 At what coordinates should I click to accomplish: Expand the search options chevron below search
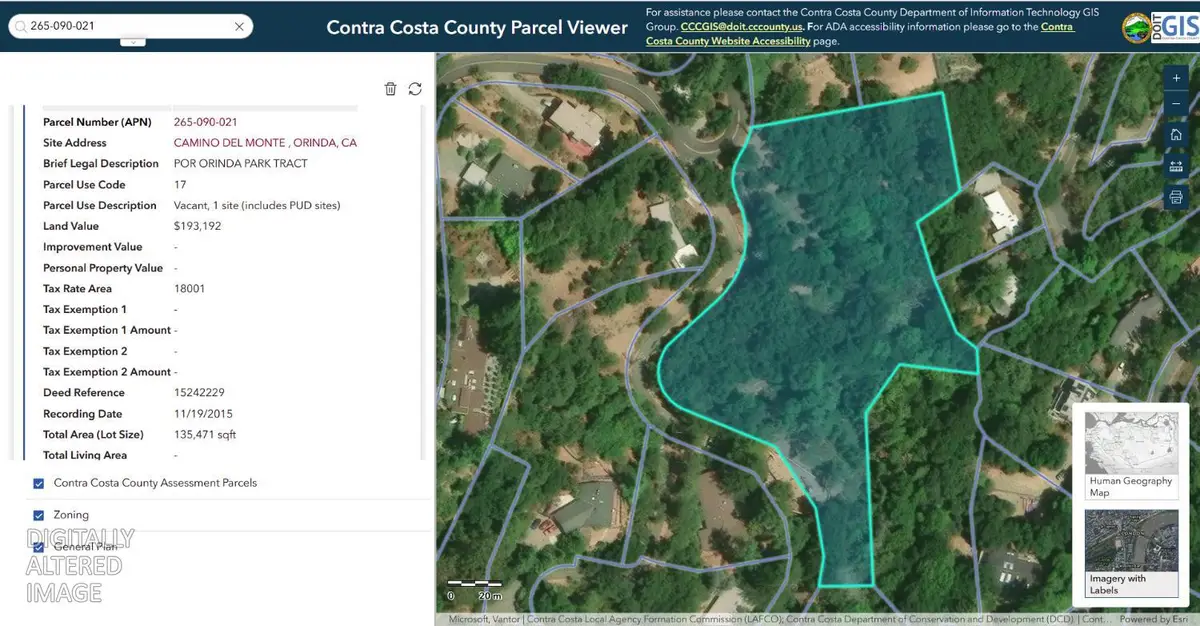(x=133, y=42)
